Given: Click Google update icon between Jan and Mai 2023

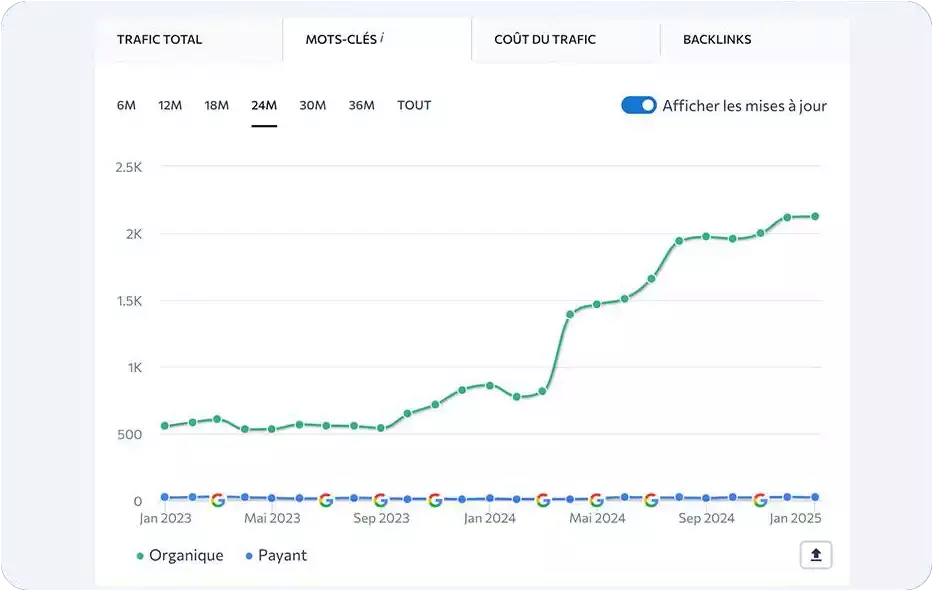Looking at the screenshot, I should pyautogui.click(x=218, y=500).
